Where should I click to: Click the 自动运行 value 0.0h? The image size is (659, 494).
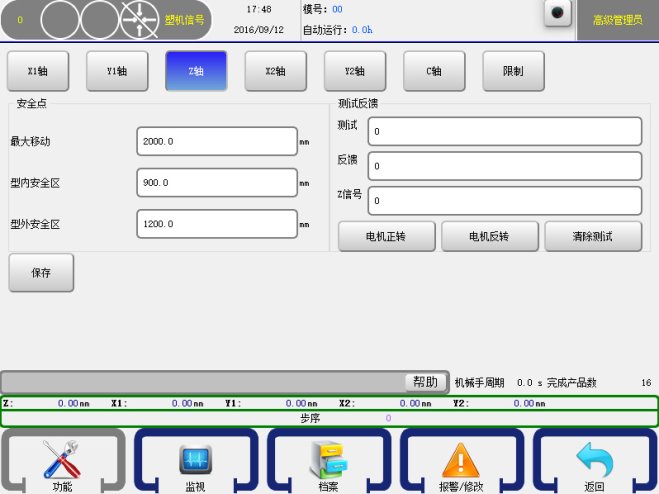point(362,30)
